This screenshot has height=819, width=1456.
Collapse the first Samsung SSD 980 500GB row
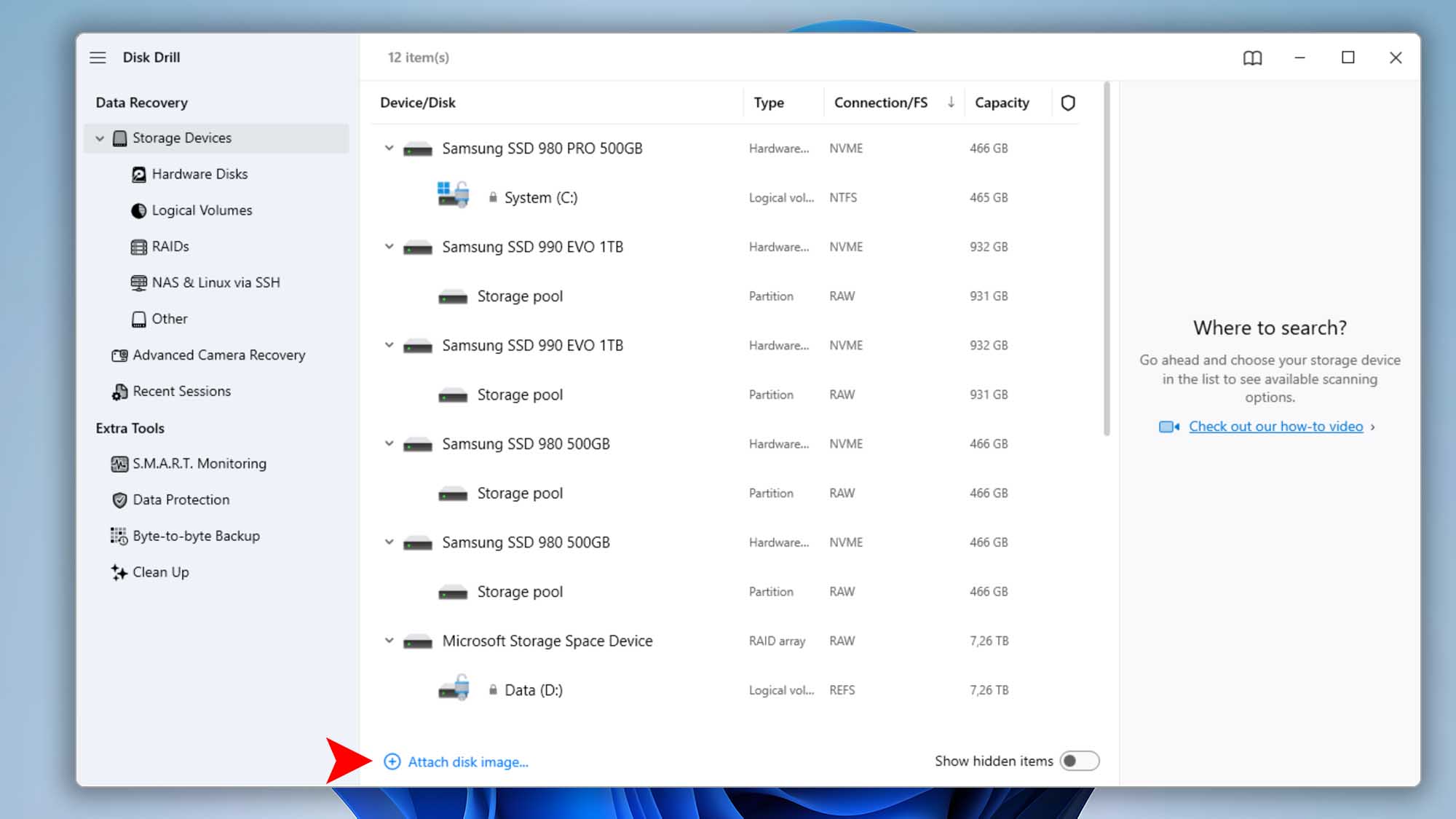tap(389, 443)
